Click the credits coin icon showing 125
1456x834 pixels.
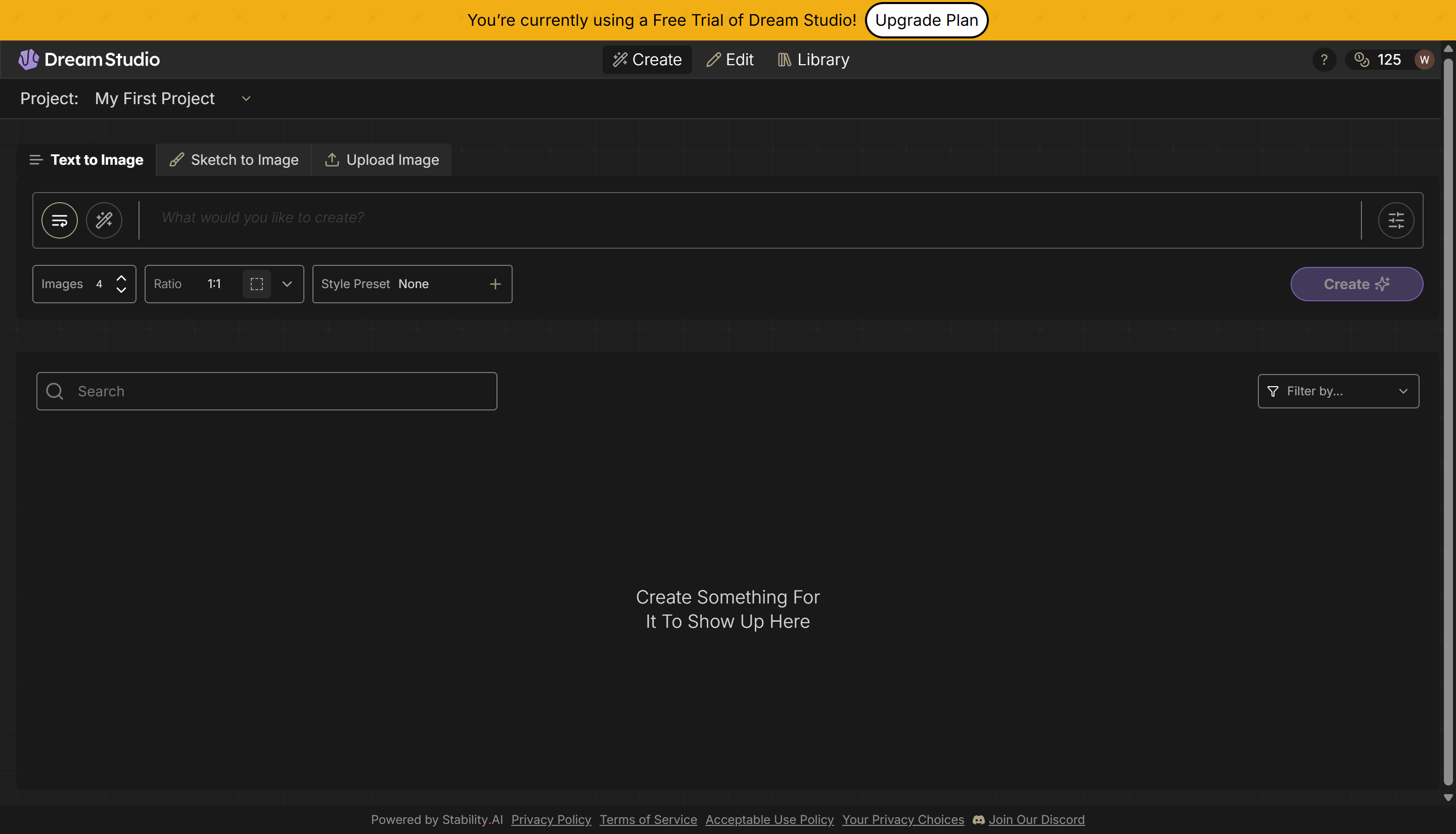click(1362, 59)
